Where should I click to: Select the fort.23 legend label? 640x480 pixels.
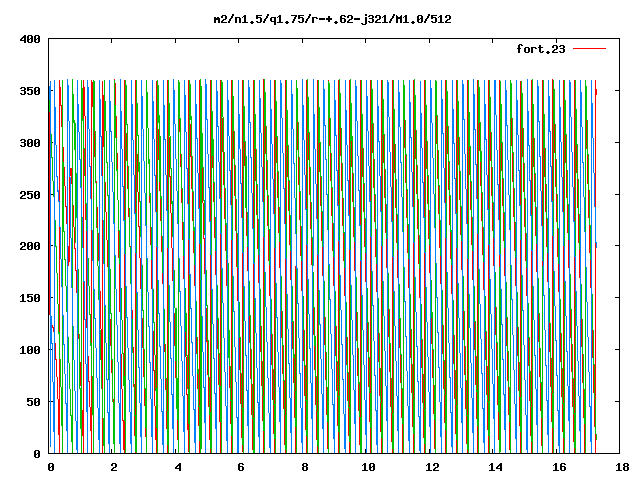[x=540, y=49]
